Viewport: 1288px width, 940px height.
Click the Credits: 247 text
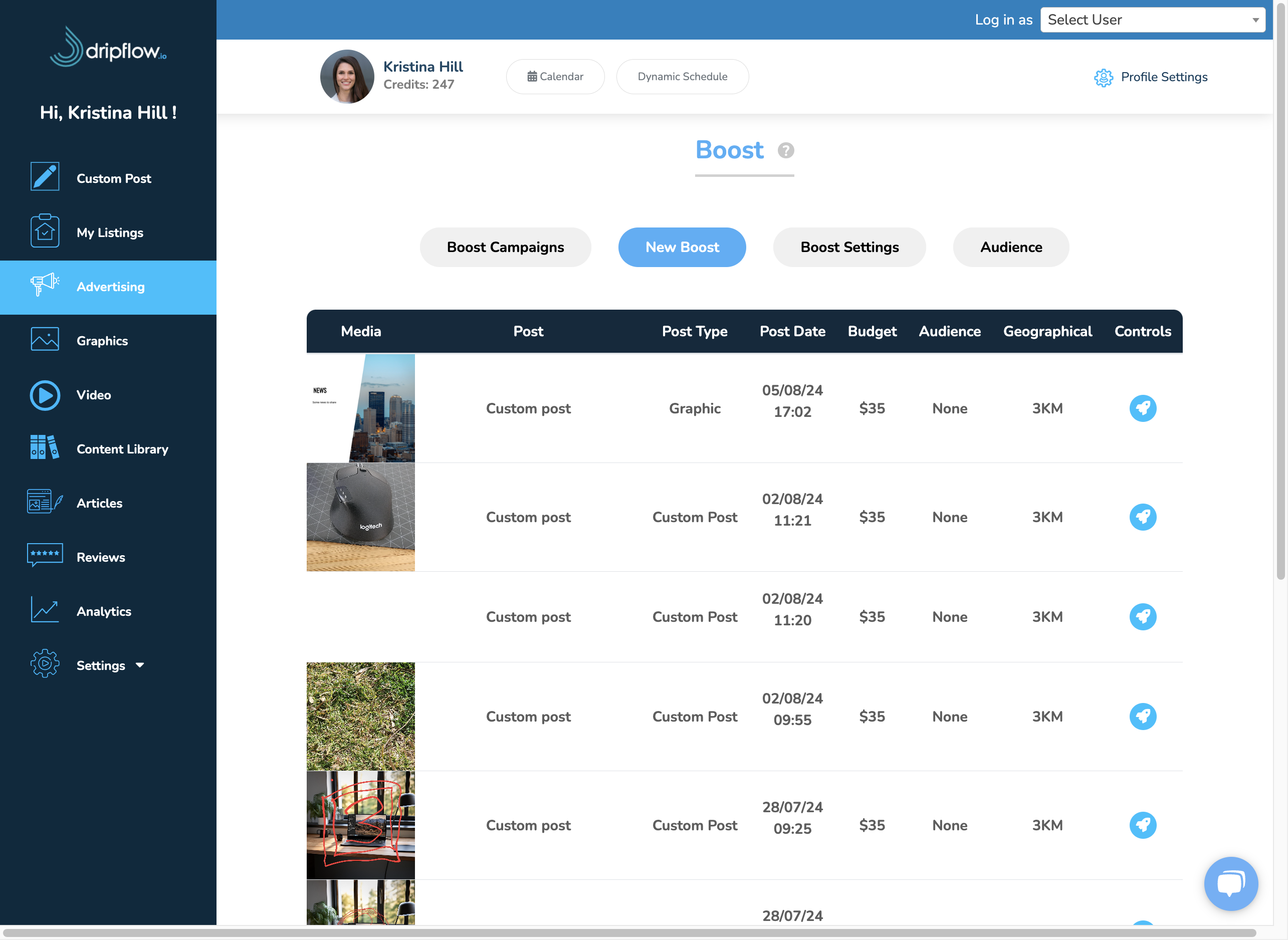[x=418, y=85]
